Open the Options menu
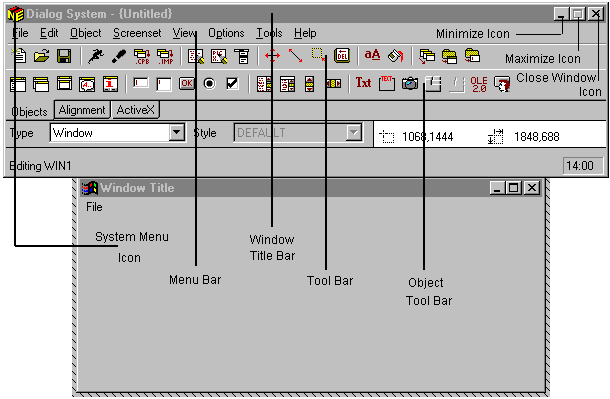This screenshot has height=399, width=610. pos(226,33)
